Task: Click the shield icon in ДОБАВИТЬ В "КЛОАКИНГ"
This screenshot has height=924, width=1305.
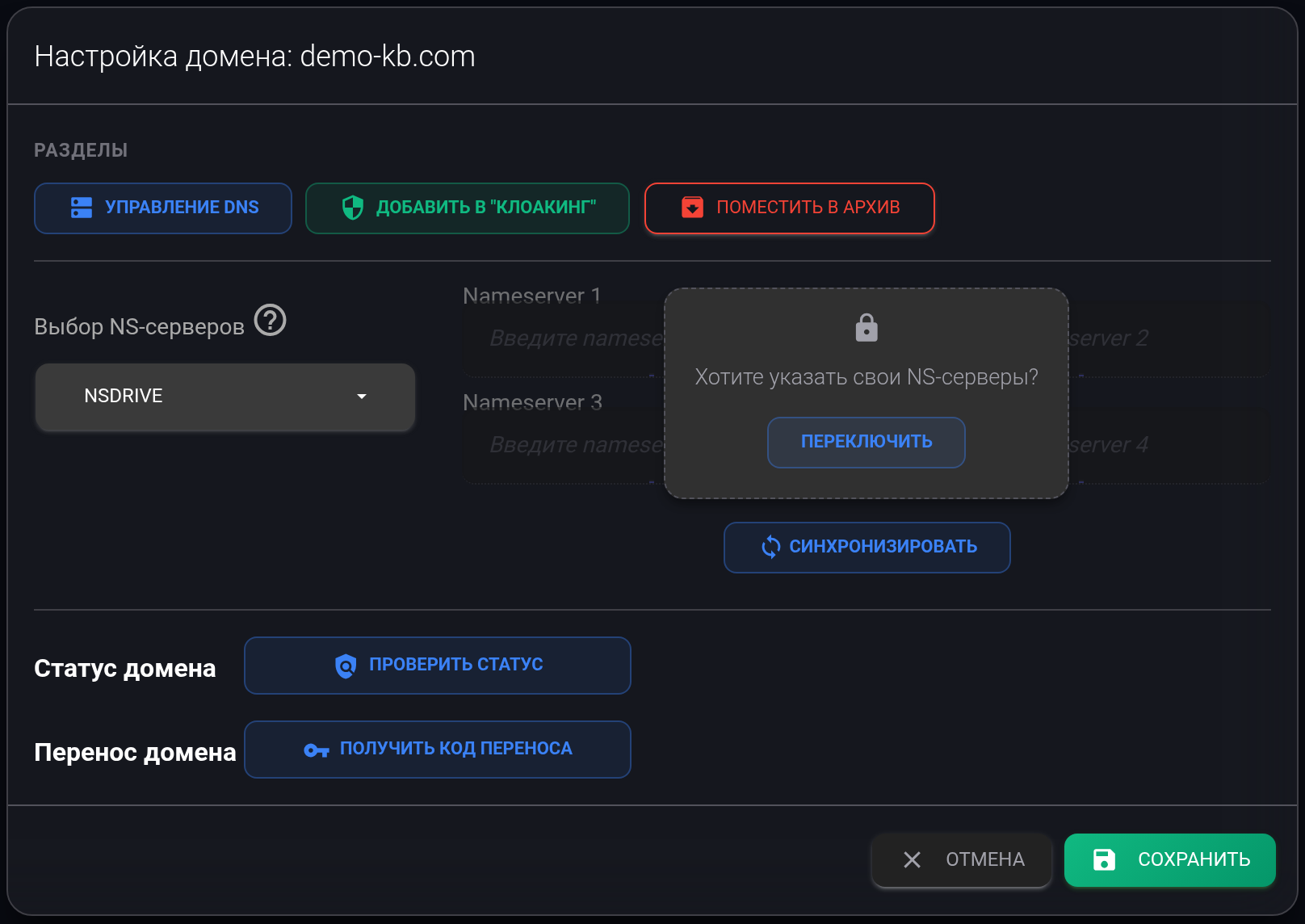Action: pos(353,208)
